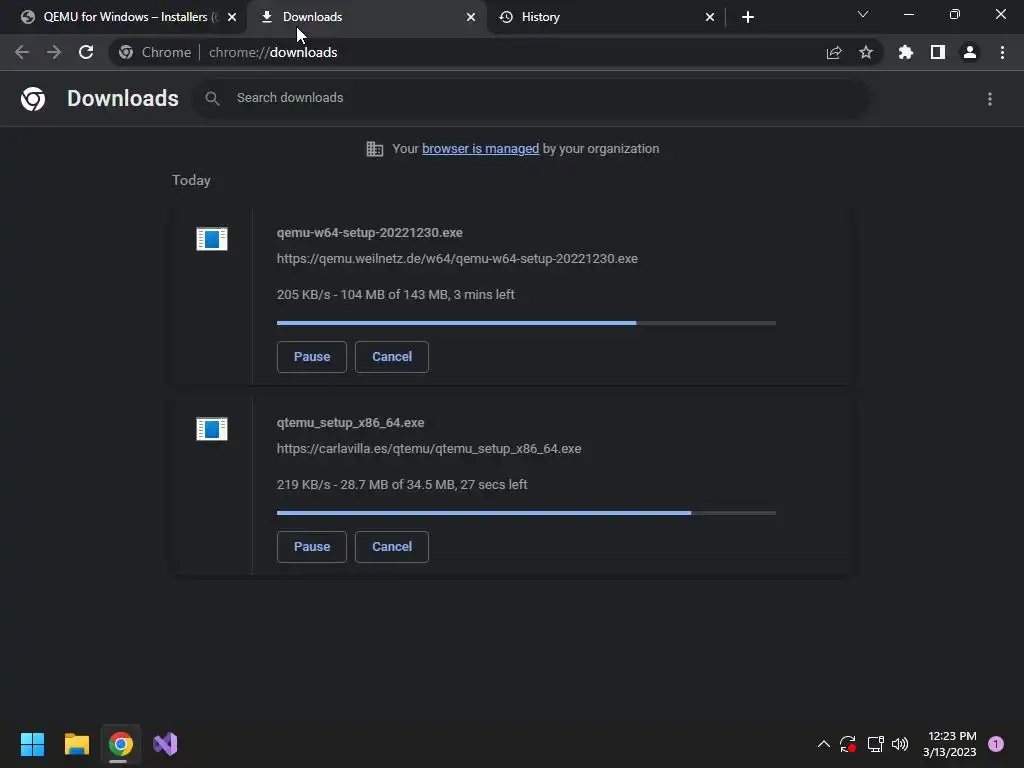Open the profile avatar menu
This screenshot has width=1024, height=768.
click(970, 52)
